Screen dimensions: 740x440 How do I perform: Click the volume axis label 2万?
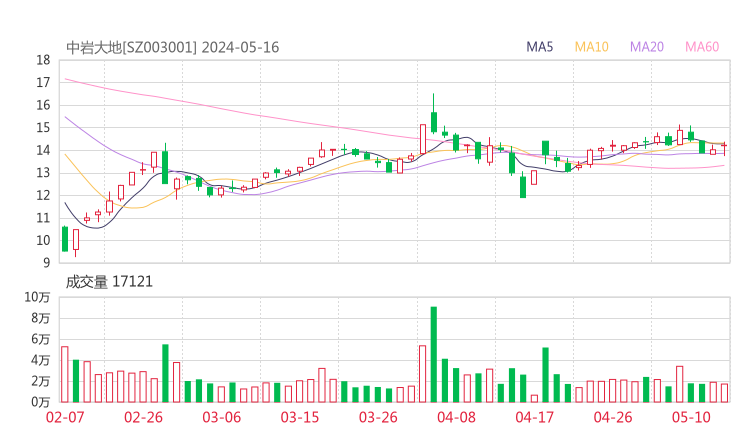pos(41,381)
